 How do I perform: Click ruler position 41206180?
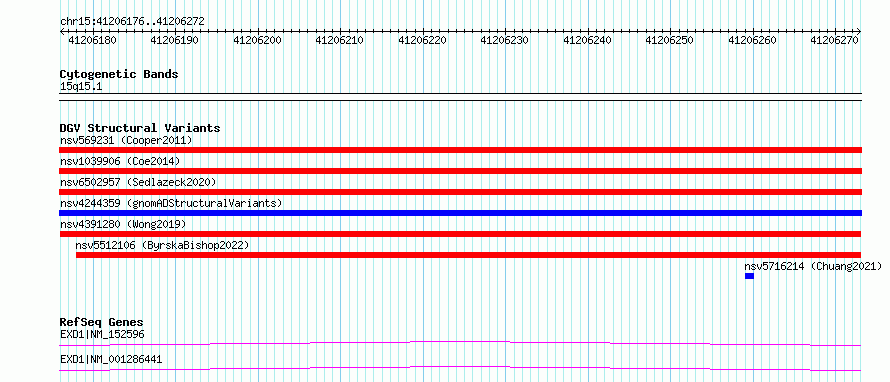92,40
